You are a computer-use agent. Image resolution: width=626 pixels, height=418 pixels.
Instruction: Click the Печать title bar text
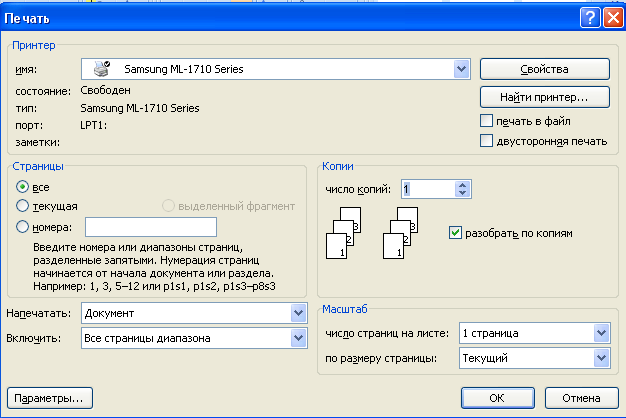click(27, 18)
